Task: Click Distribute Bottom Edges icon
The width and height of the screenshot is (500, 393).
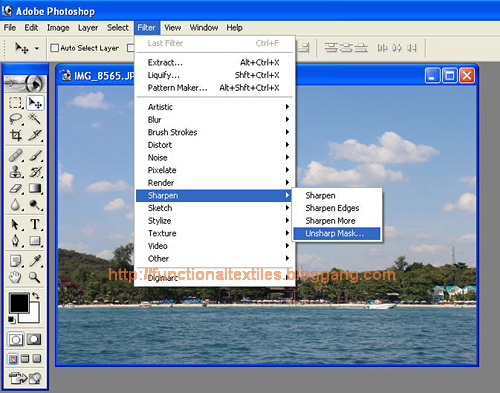Action: pos(360,48)
